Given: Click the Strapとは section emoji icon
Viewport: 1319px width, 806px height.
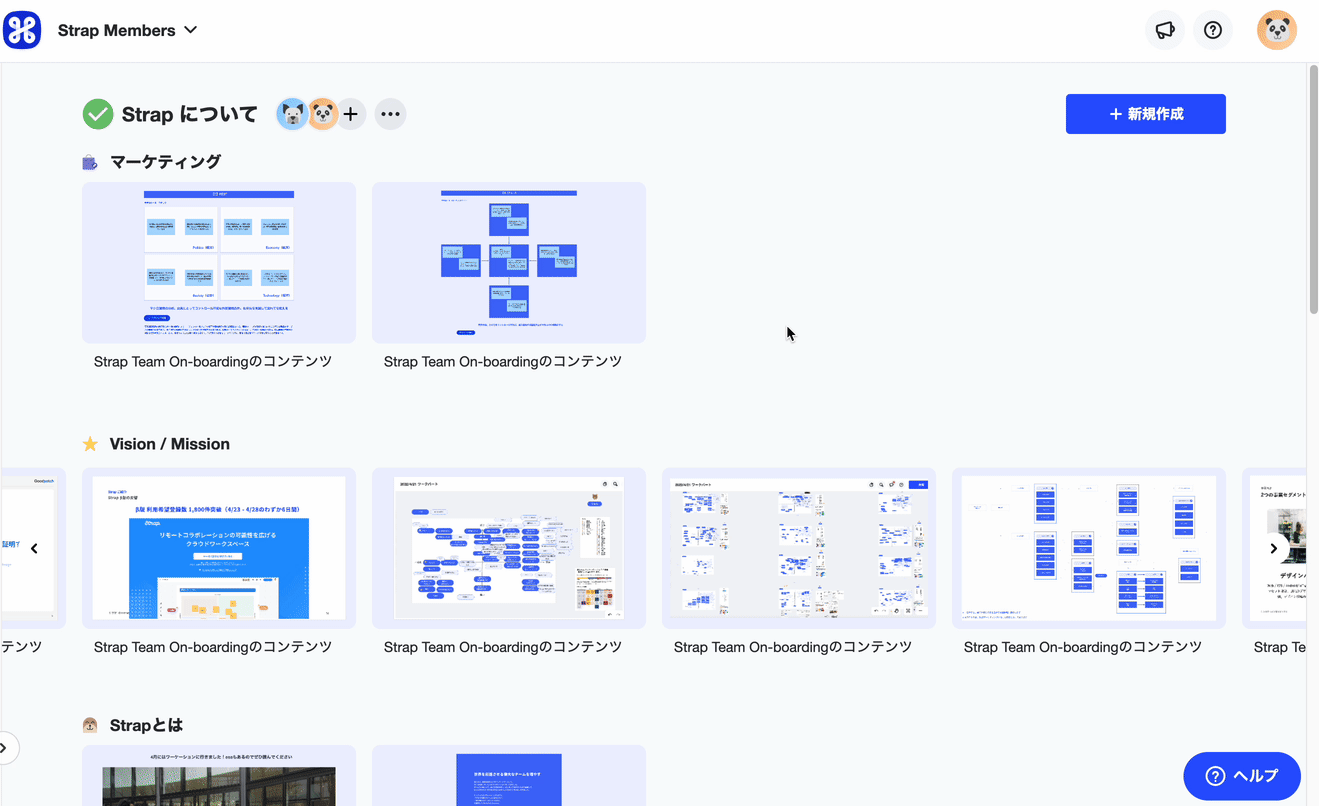Looking at the screenshot, I should 90,726.
